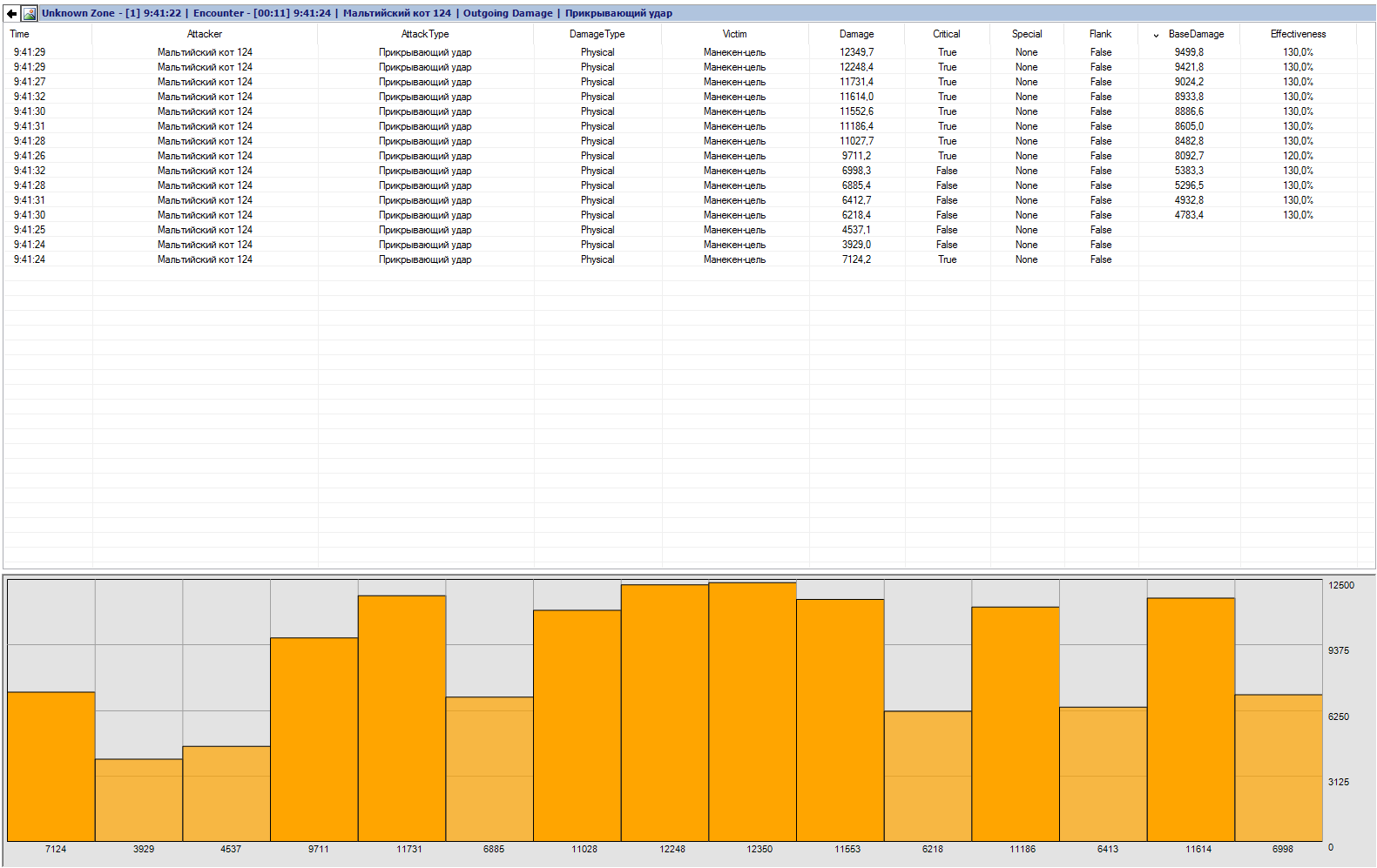Image resolution: width=1377 pixels, height=868 pixels.
Task: Sort by the Damage column header
Action: pos(856,34)
